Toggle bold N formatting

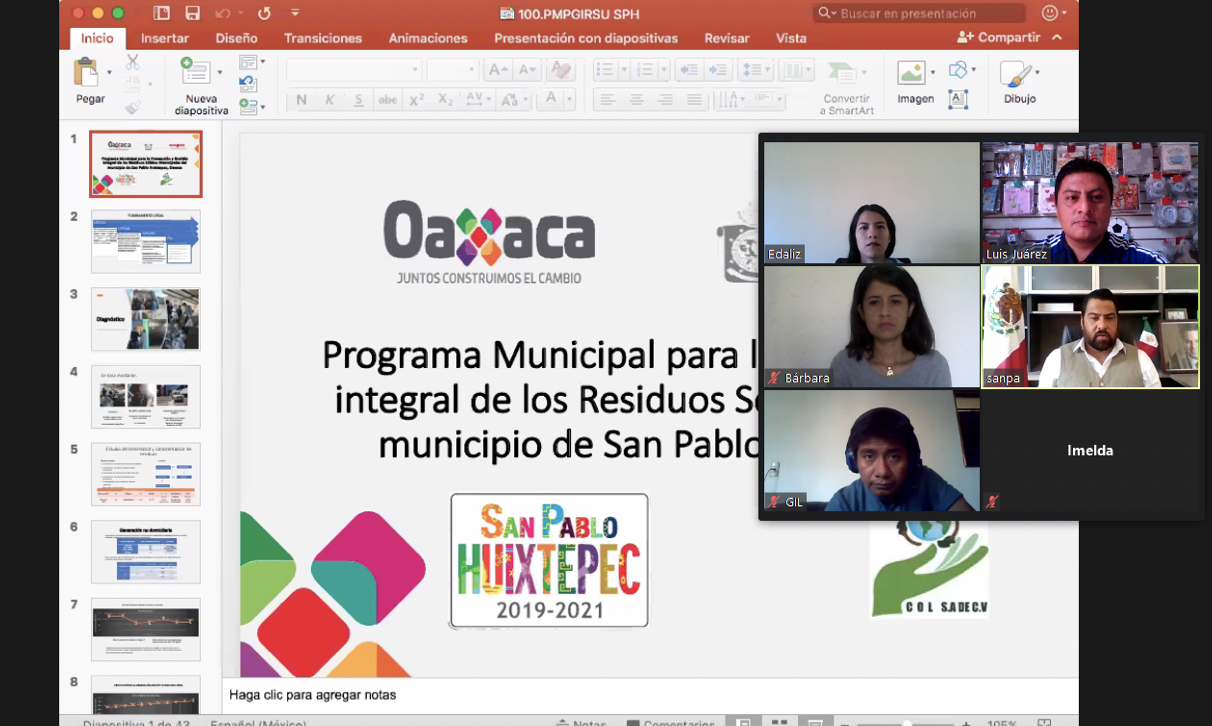point(301,100)
